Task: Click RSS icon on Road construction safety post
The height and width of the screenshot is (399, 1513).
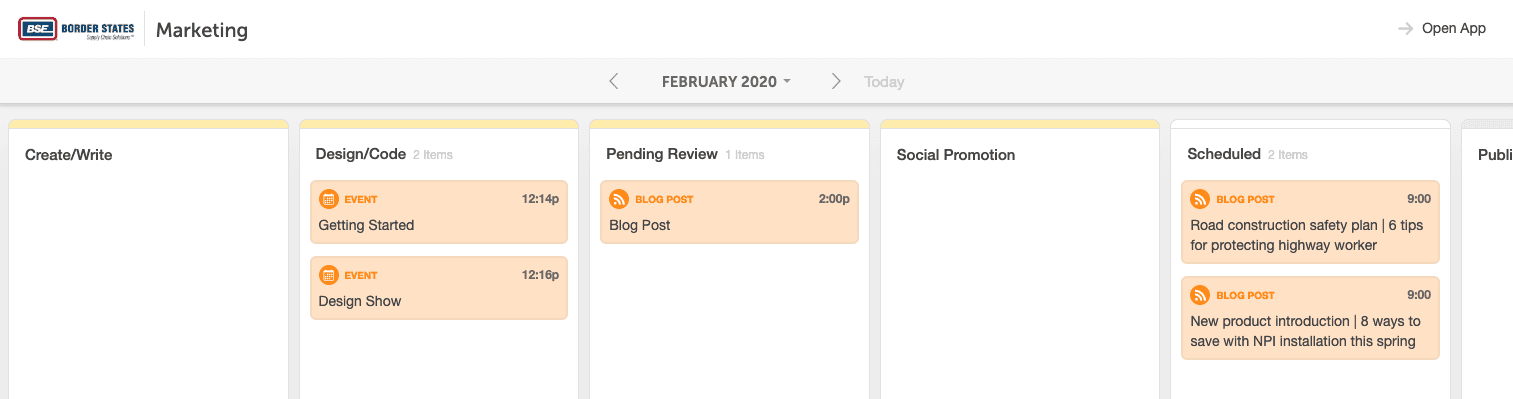Action: click(x=1200, y=199)
